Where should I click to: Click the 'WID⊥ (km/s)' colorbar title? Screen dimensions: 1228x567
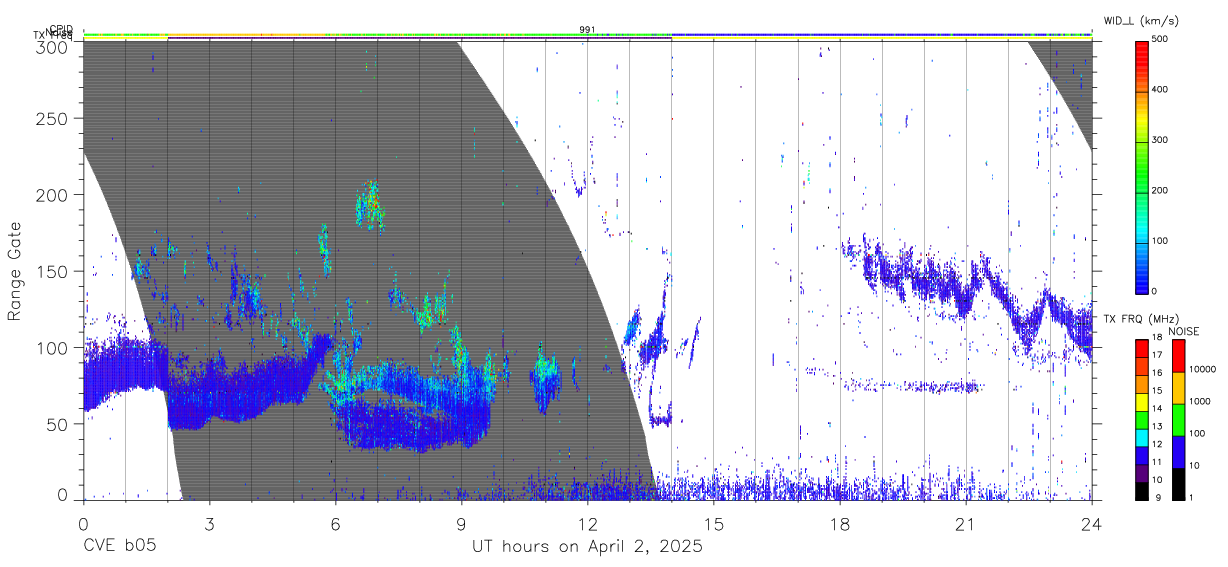coord(1142,23)
